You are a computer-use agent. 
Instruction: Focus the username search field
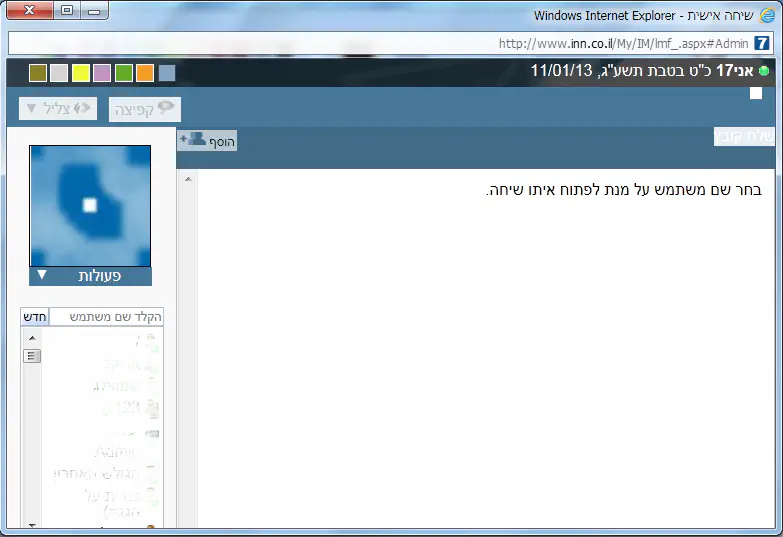(106, 317)
